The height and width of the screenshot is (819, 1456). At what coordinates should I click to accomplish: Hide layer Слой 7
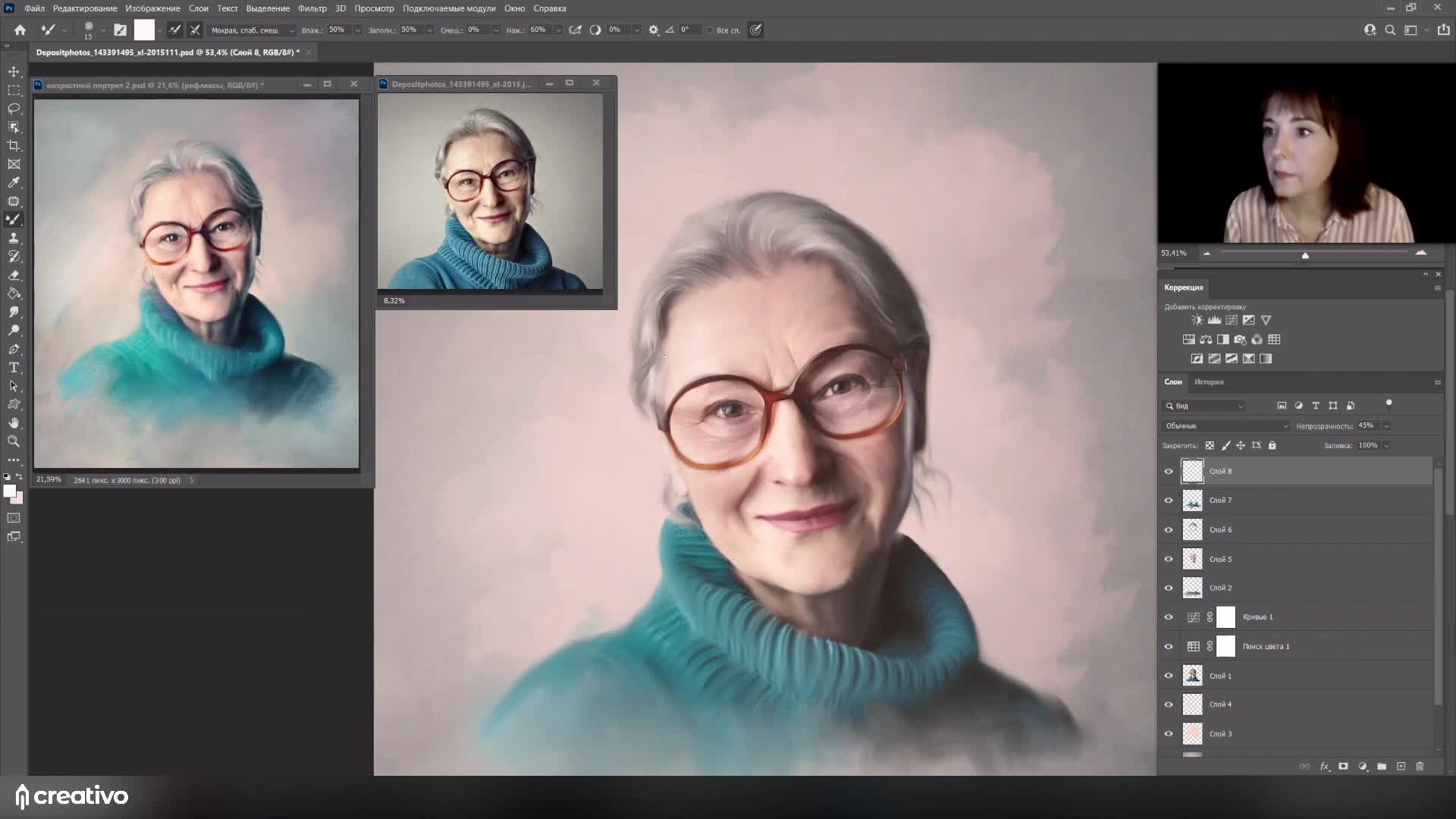(1169, 500)
